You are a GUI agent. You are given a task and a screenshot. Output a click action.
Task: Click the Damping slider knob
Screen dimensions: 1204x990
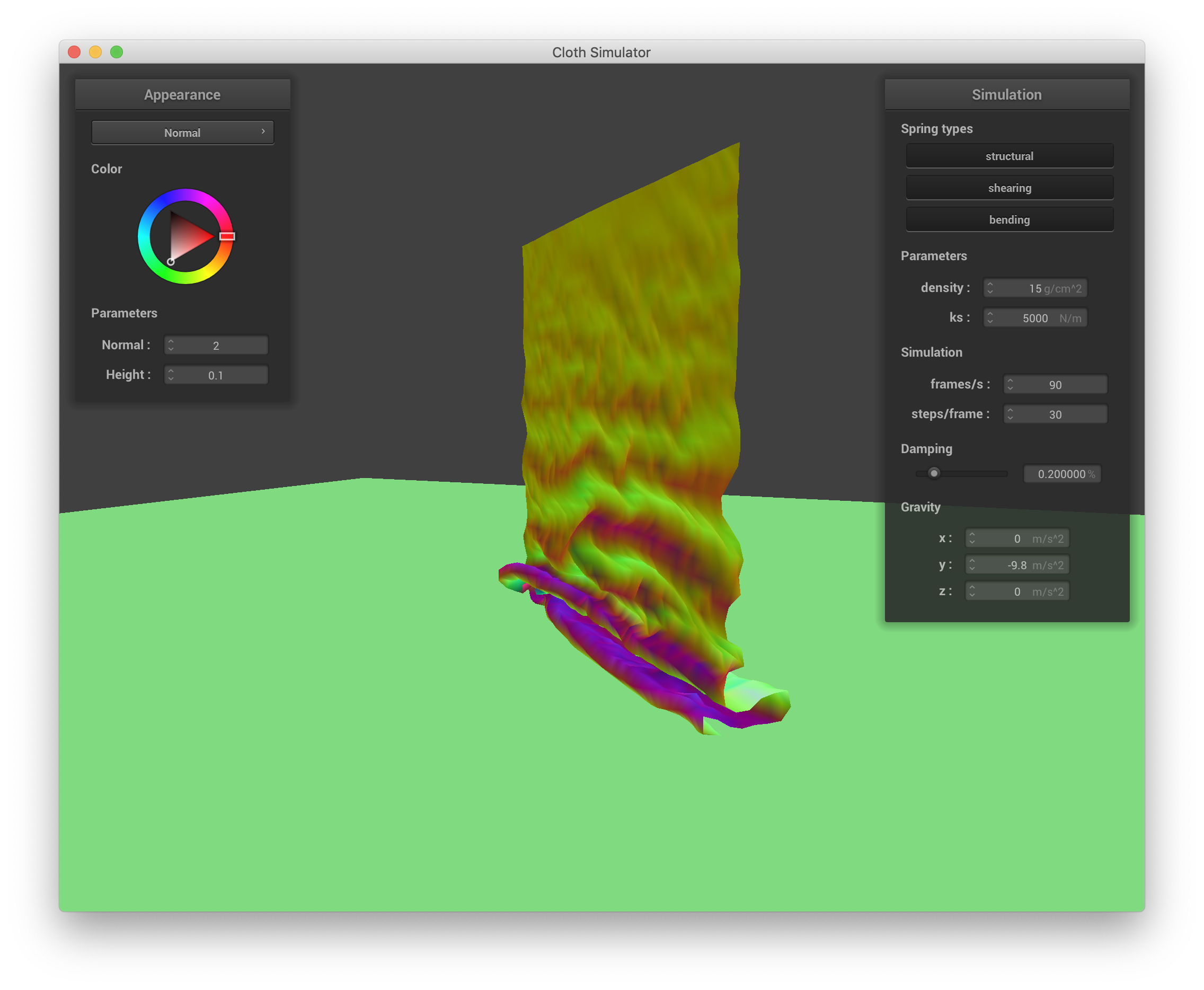(934, 473)
